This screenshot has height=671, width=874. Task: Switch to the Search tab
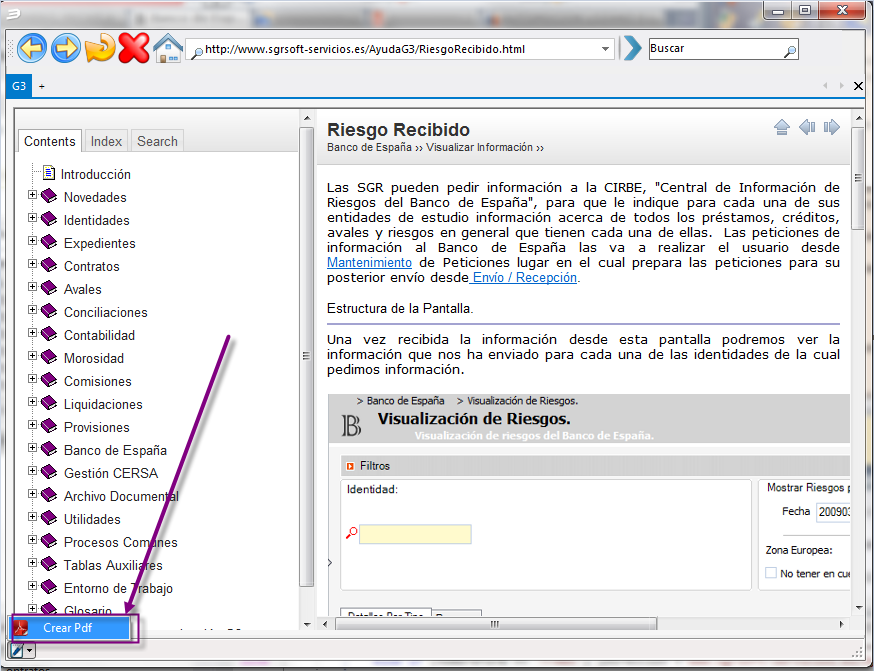pyautogui.click(x=157, y=141)
